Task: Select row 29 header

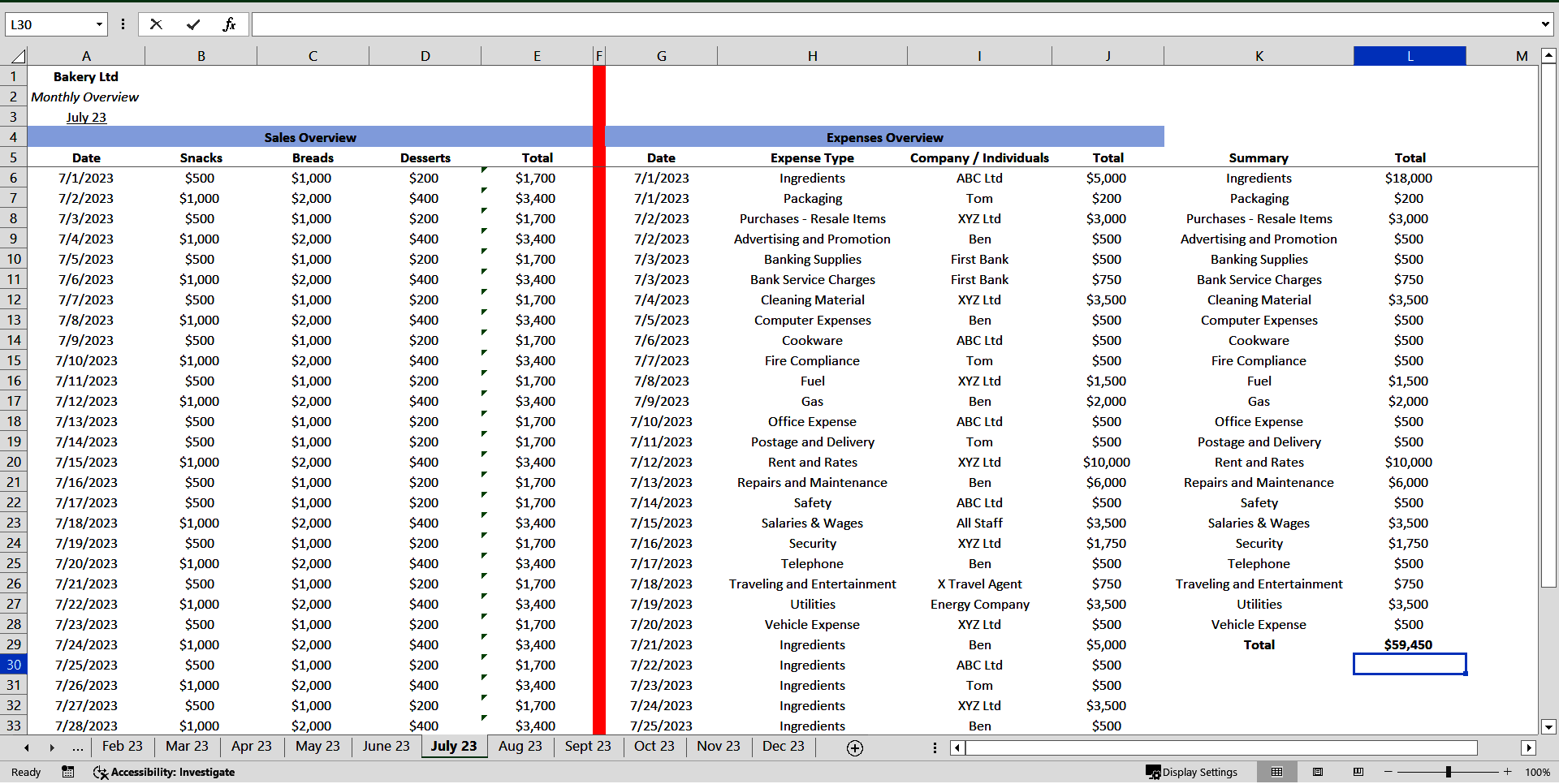Action: [14, 644]
